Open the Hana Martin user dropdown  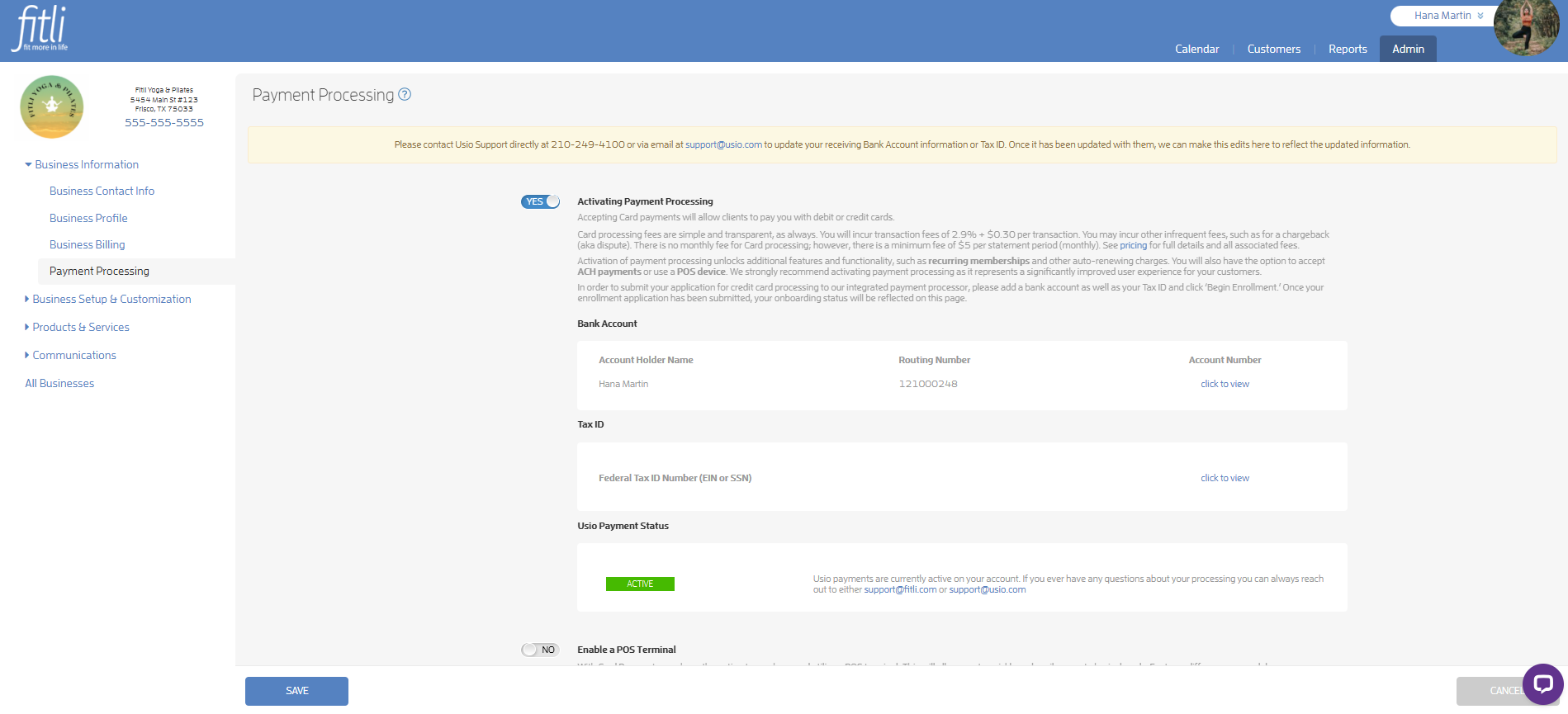tap(1448, 16)
